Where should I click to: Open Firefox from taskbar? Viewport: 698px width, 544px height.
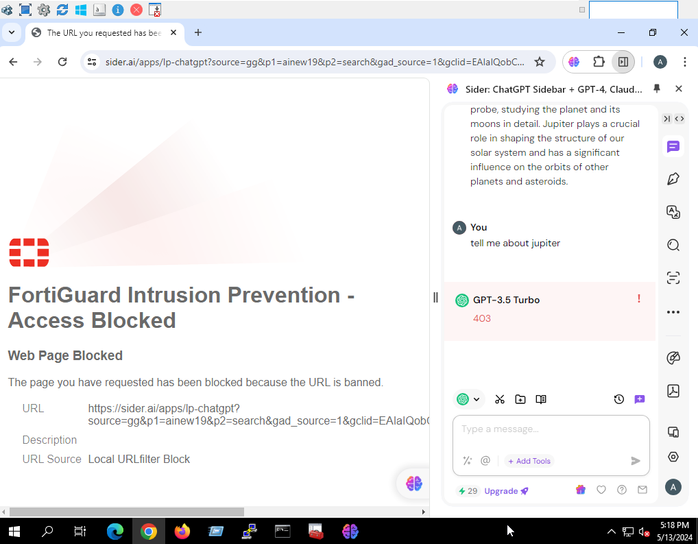pyautogui.click(x=182, y=531)
